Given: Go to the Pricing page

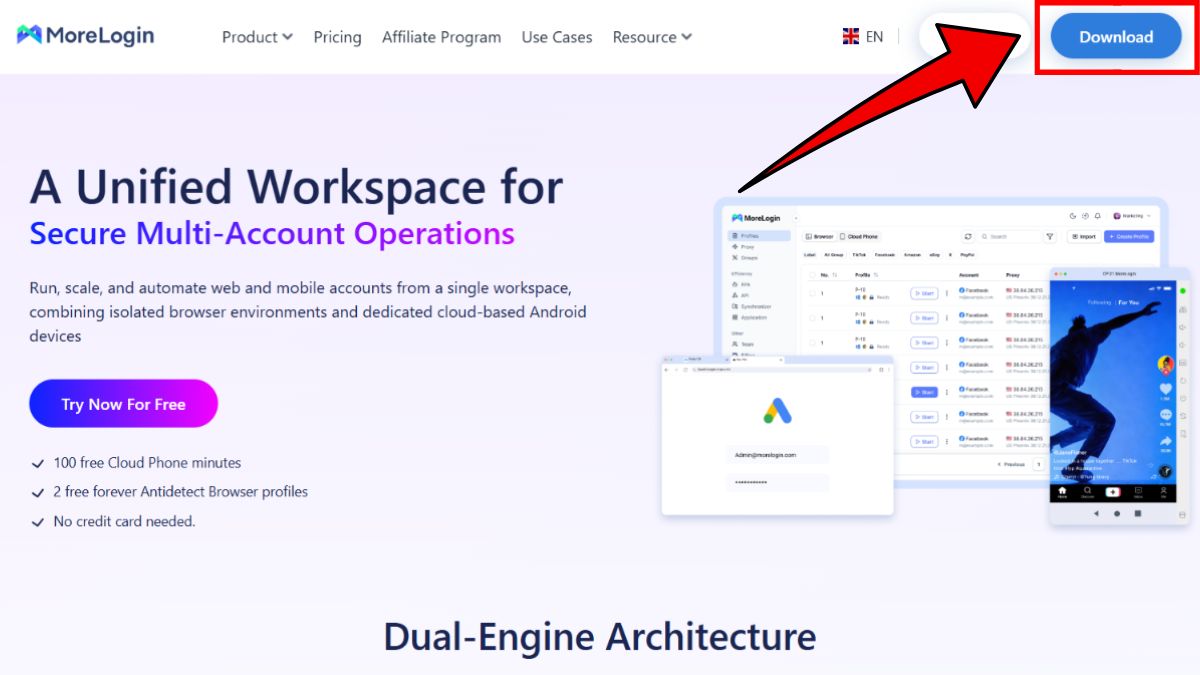Looking at the screenshot, I should point(337,37).
